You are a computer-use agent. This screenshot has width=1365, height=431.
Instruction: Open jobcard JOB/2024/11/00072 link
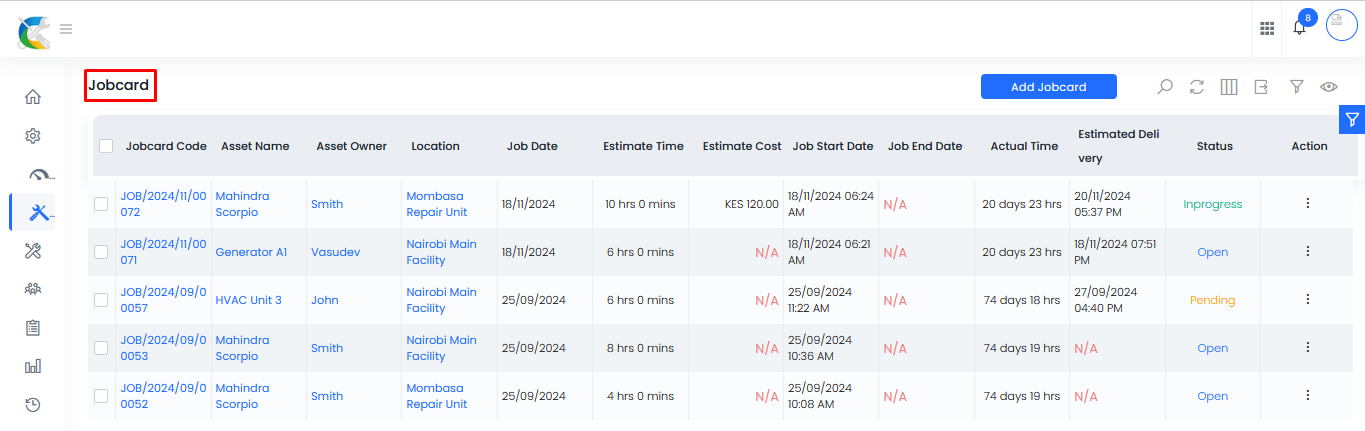click(163, 204)
